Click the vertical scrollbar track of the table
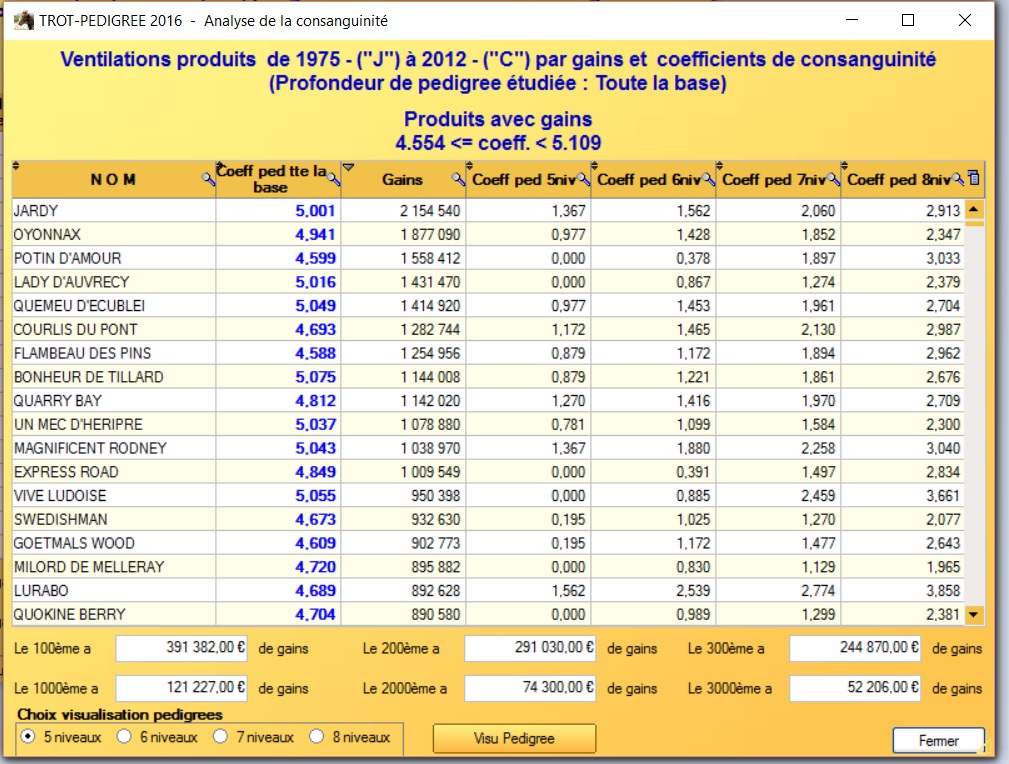The height and width of the screenshot is (764, 1009). (x=974, y=415)
